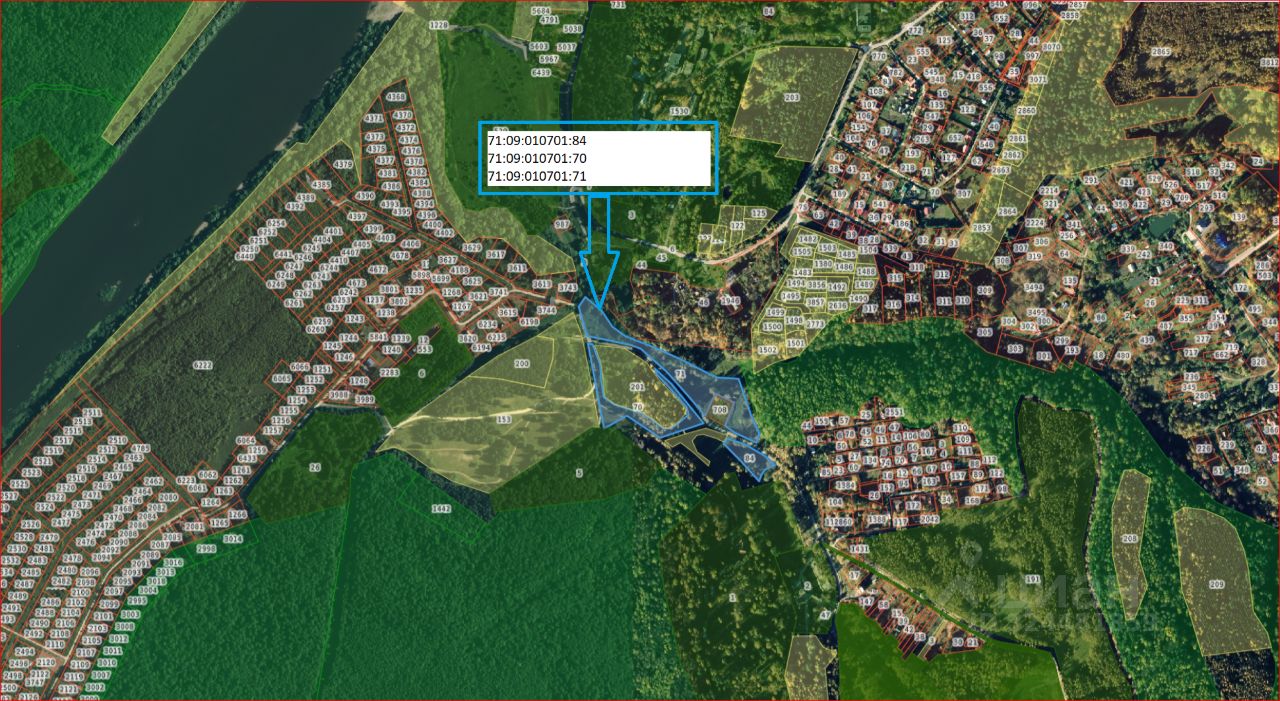Click yellow parcel 2864
Image resolution: width=1280 pixels, height=701 pixels.
point(1006,212)
